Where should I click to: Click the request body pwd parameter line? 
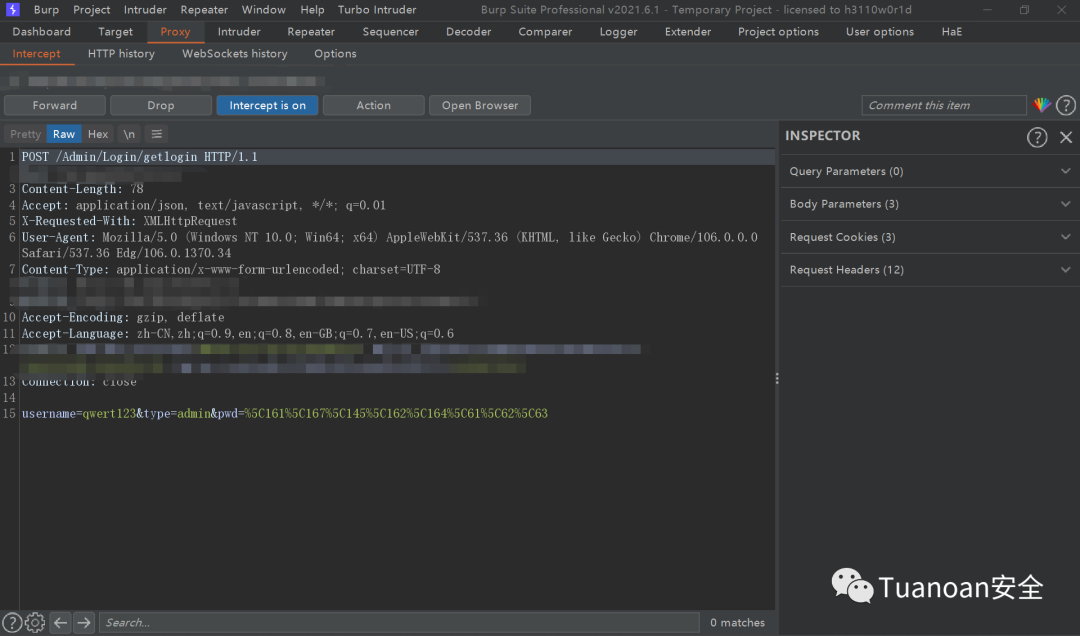tap(284, 413)
